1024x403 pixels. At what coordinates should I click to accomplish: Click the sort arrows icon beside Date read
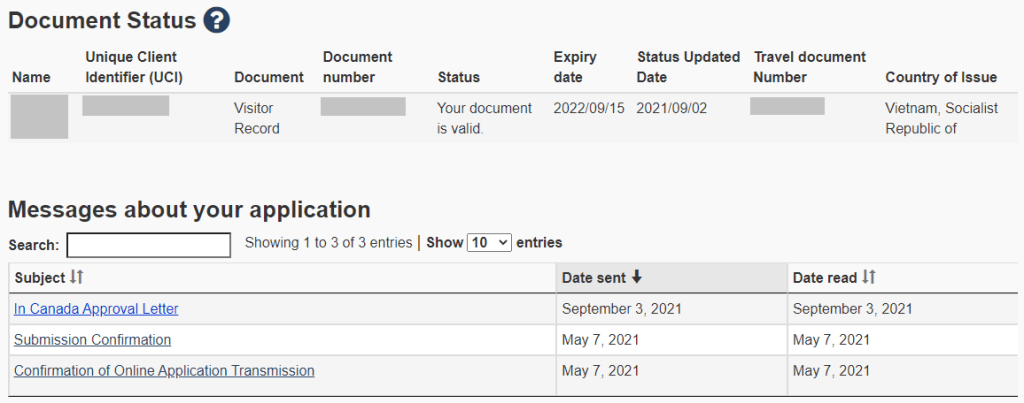coord(869,277)
